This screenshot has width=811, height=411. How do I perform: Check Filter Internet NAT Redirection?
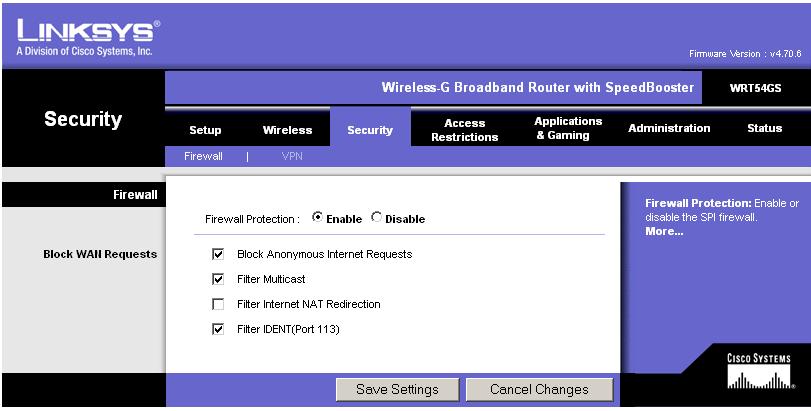218,305
